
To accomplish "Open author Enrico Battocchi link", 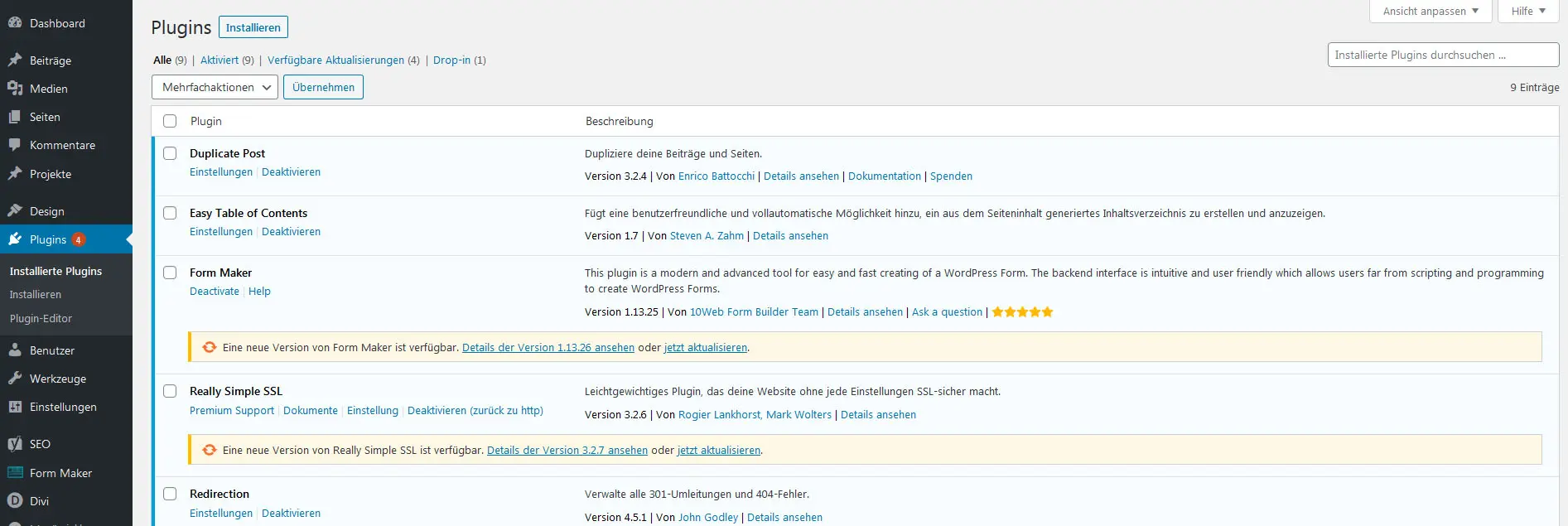I will tap(716, 176).
